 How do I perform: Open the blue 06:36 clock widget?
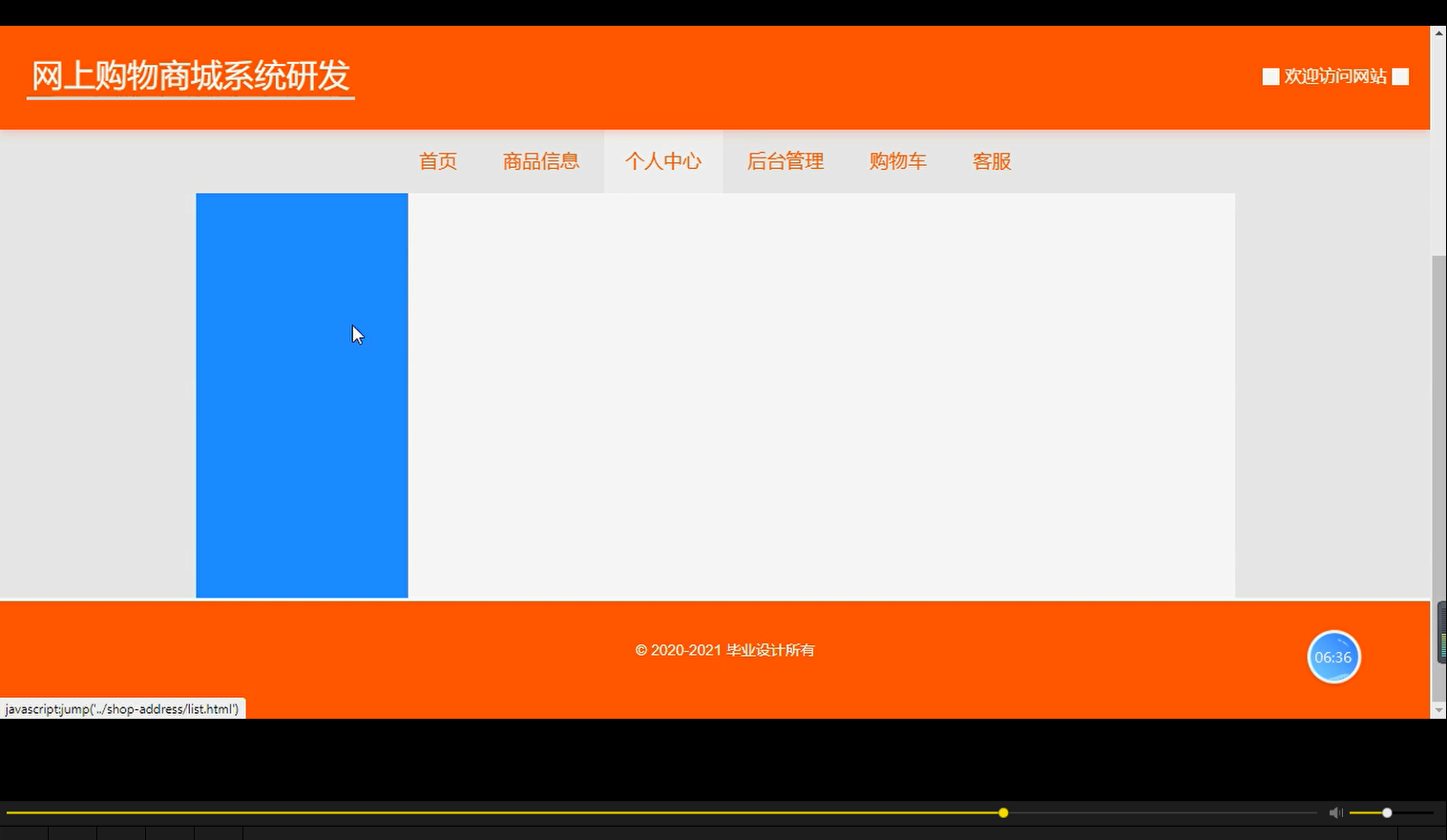click(x=1333, y=657)
